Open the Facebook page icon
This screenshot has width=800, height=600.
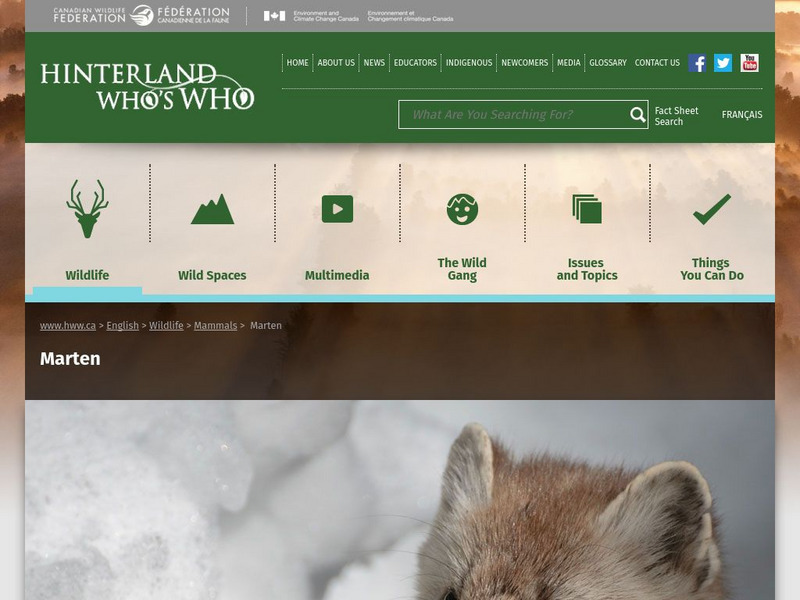[x=697, y=63]
